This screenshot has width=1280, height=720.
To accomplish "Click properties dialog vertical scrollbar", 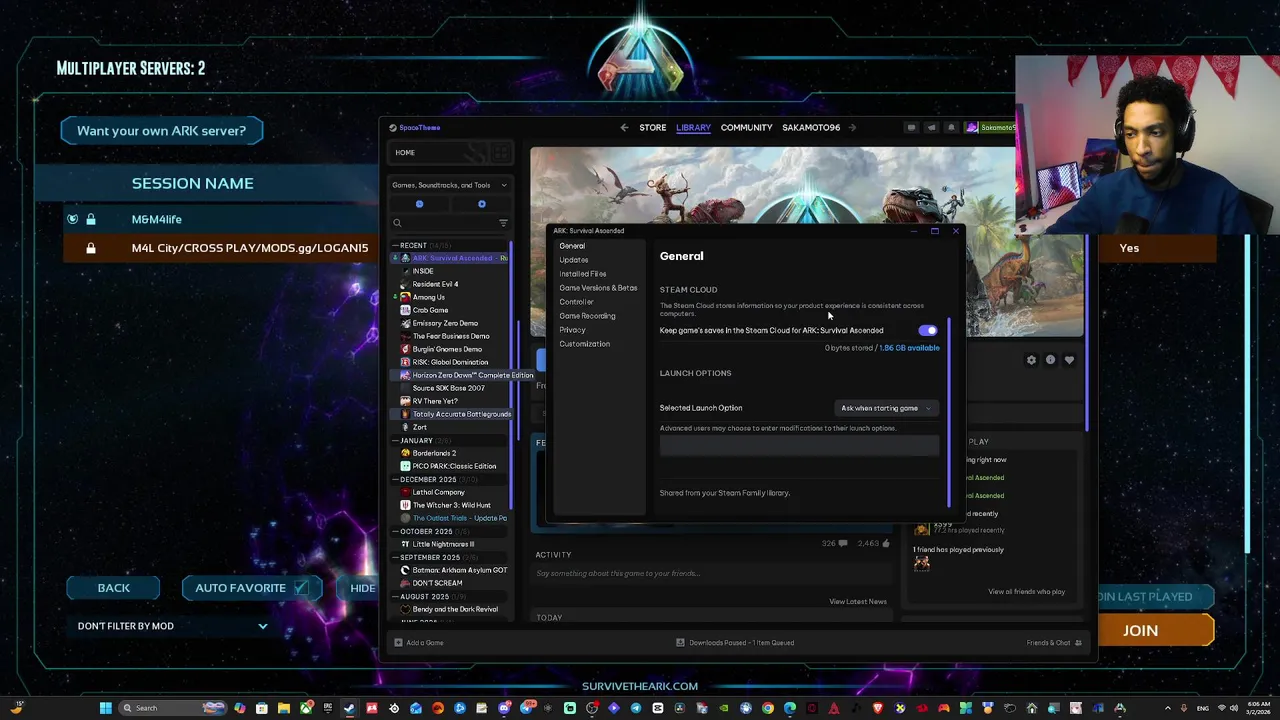I will tap(948, 412).
